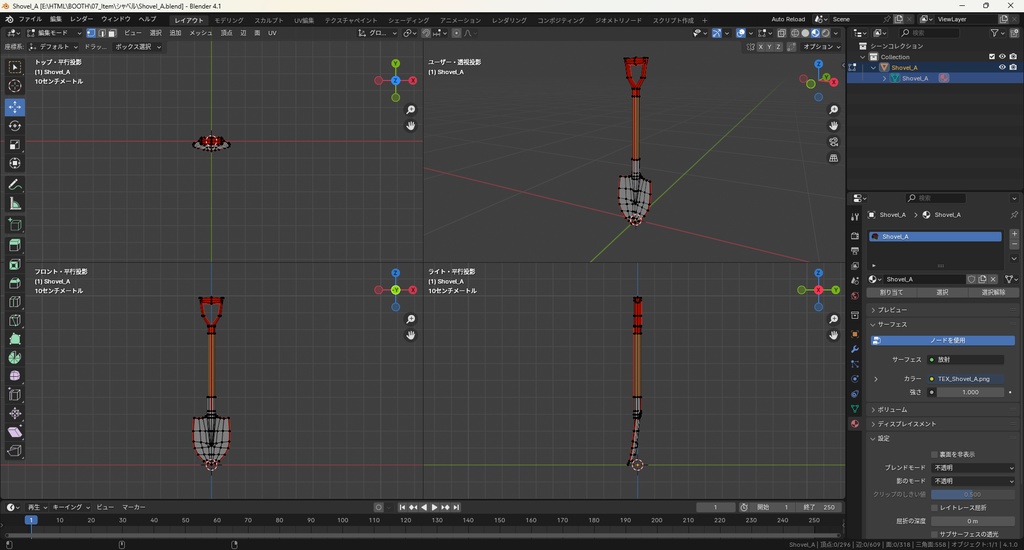Switch to the UV編集 workspace tab
Screen dimensions: 1024x550
coord(304,20)
